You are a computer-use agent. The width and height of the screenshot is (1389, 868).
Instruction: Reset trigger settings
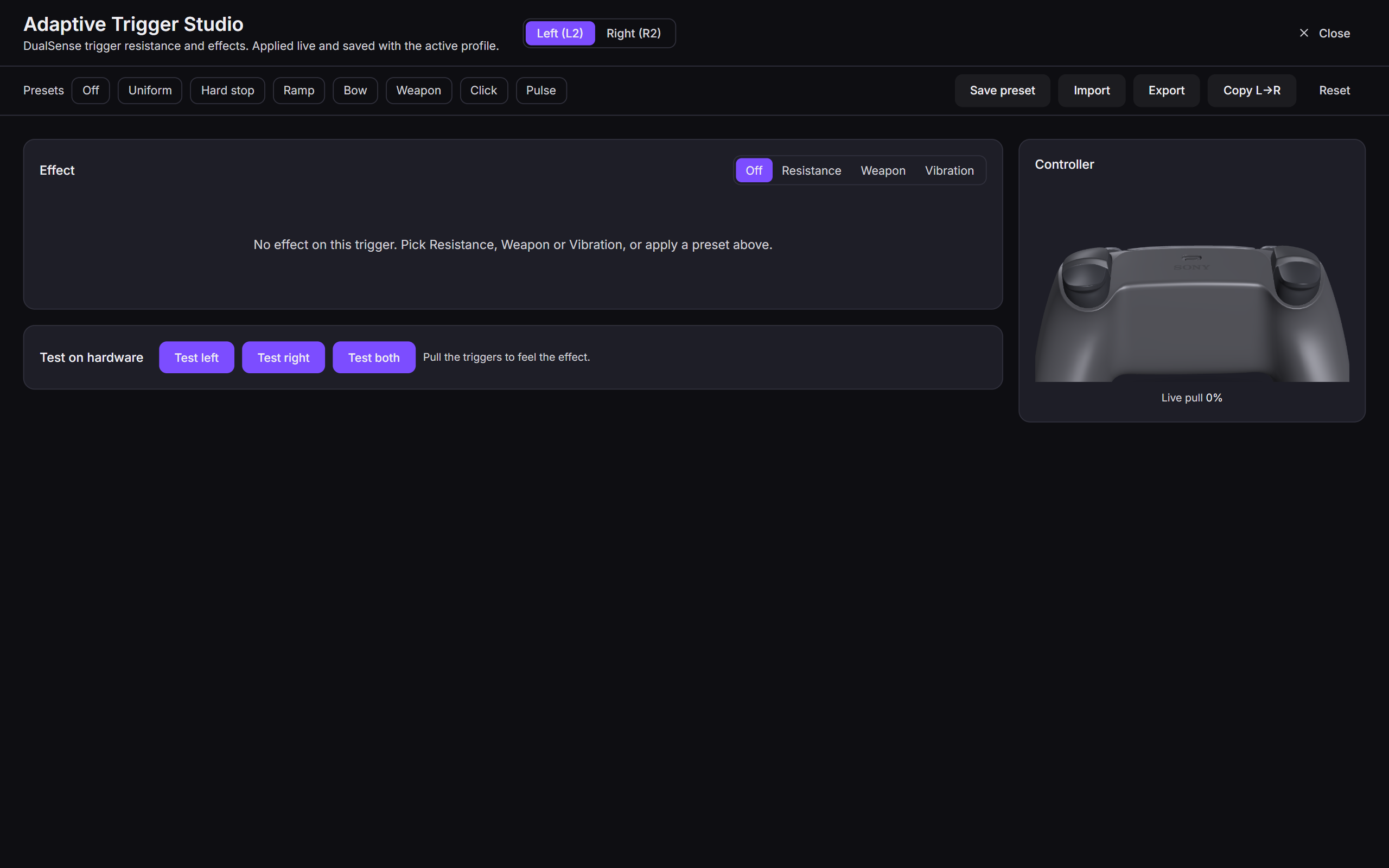[1335, 91]
